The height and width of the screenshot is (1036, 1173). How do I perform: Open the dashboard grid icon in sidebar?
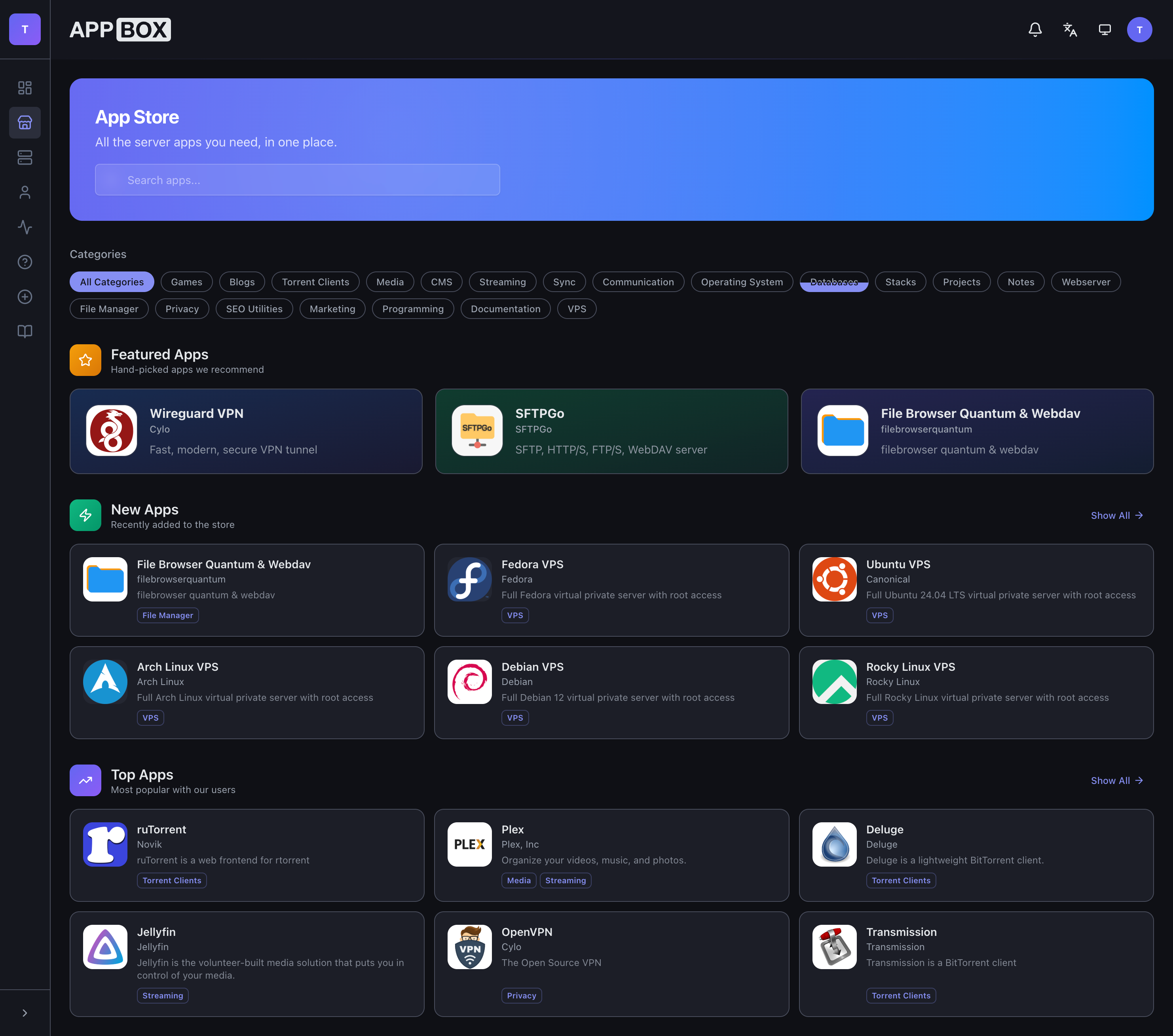(25, 88)
